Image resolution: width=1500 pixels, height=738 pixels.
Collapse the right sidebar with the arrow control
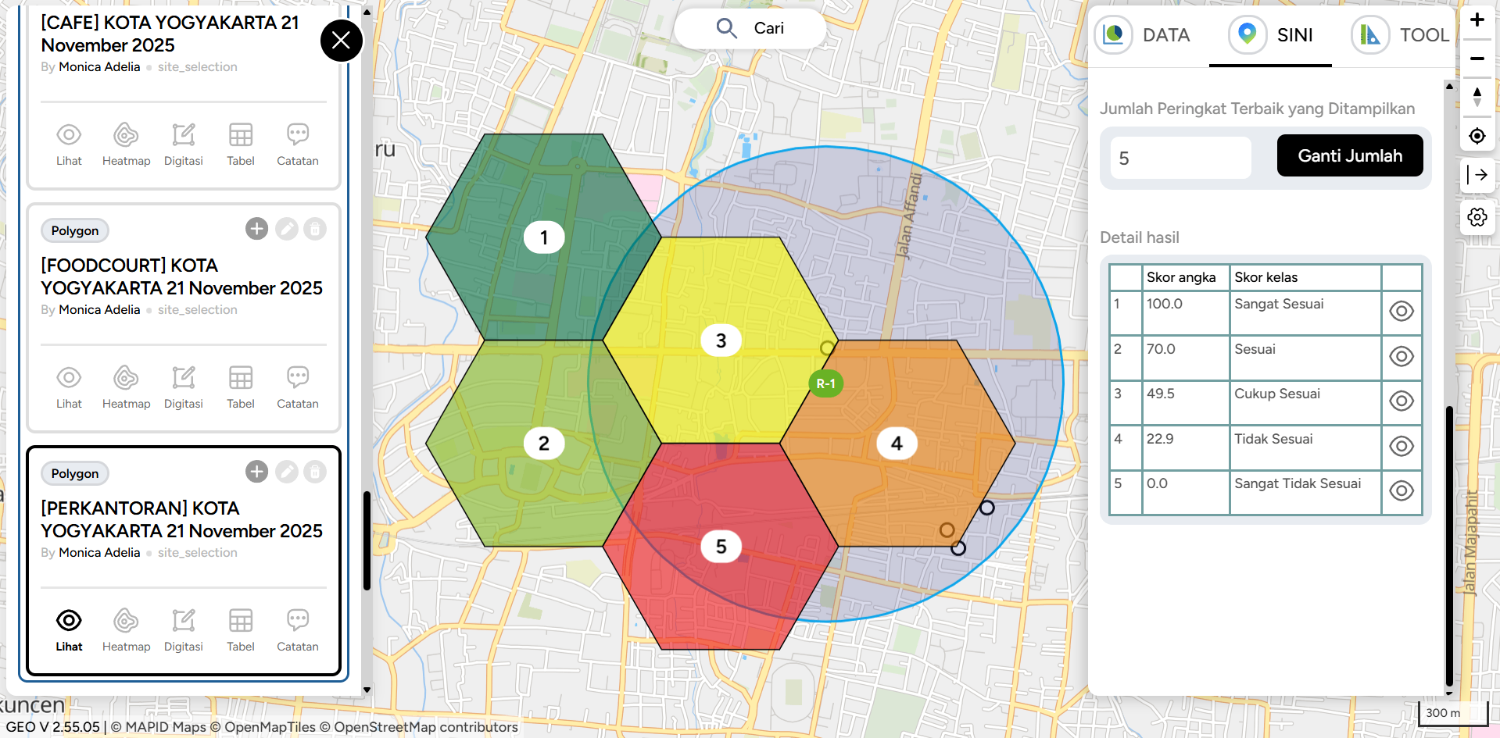1477,175
